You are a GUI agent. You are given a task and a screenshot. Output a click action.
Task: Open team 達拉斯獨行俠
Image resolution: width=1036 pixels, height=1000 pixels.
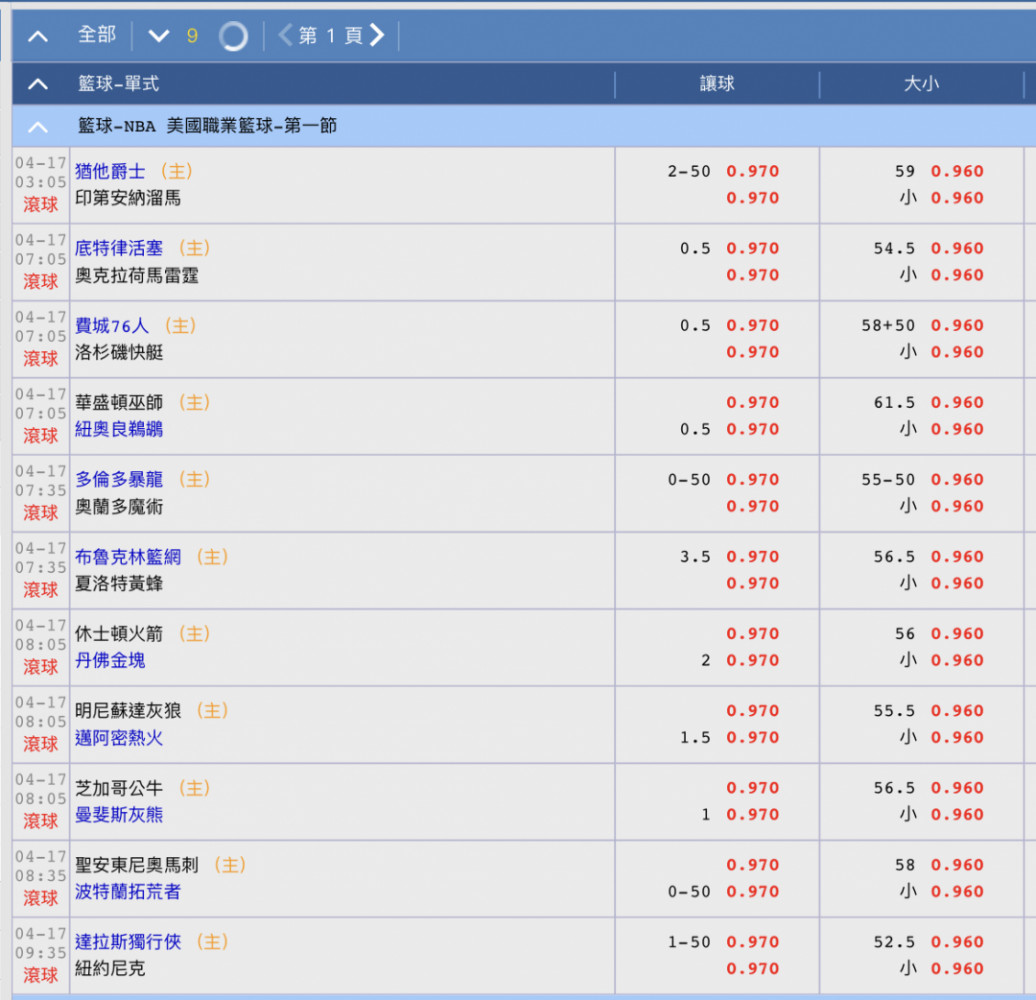(128, 942)
